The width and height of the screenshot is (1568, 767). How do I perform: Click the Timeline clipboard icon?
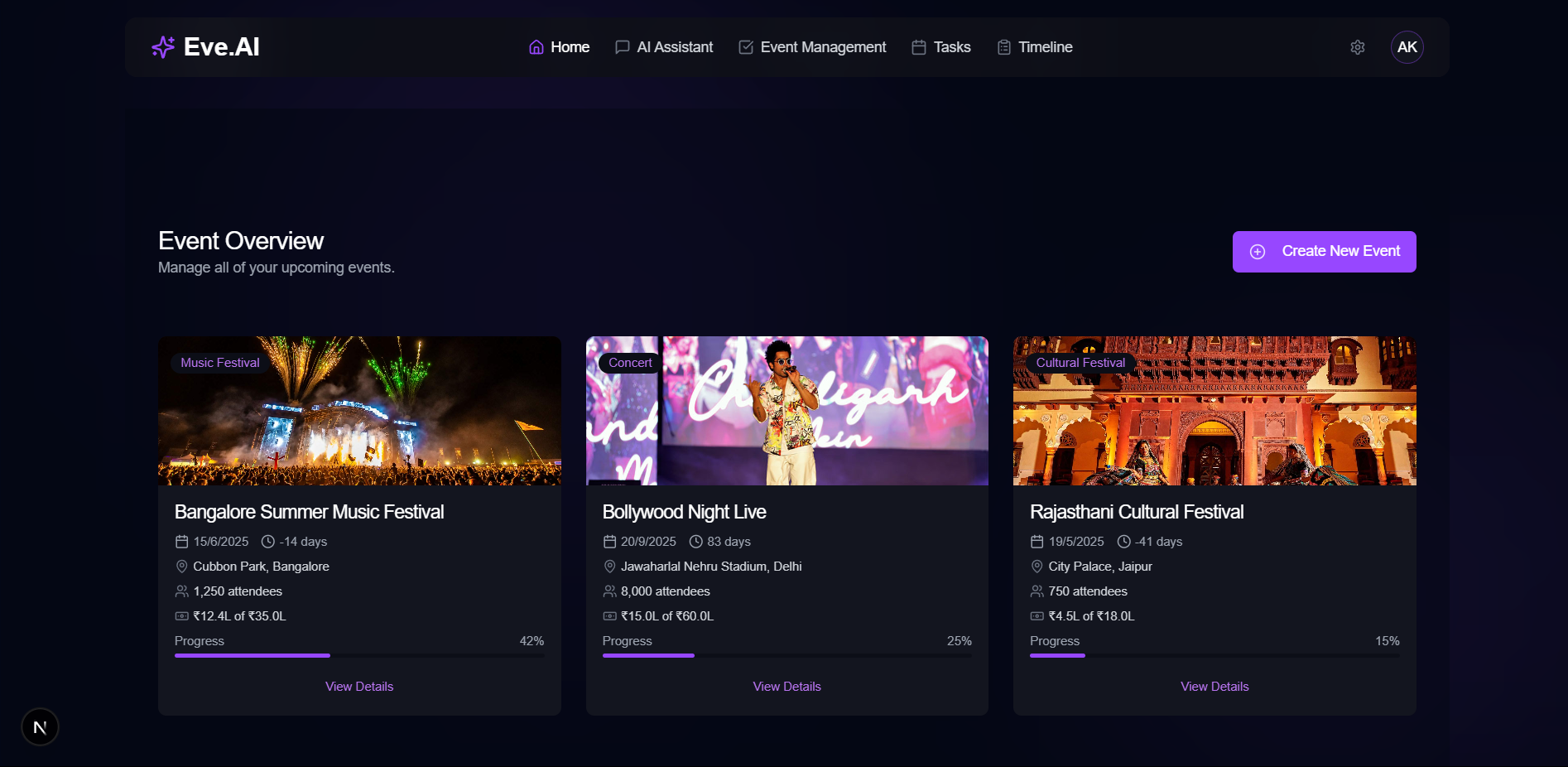[x=1003, y=47]
